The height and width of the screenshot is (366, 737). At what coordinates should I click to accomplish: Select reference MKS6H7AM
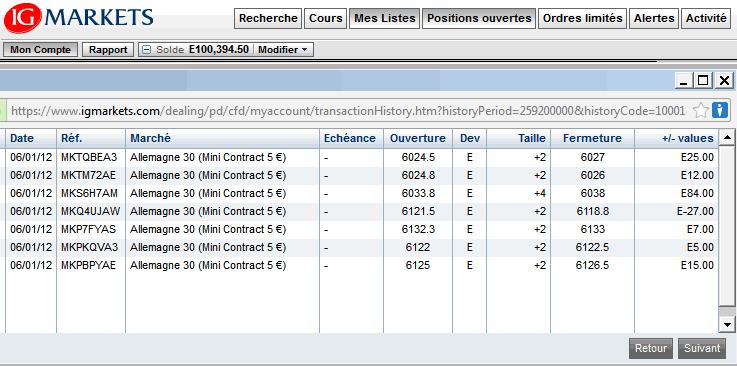coord(89,194)
